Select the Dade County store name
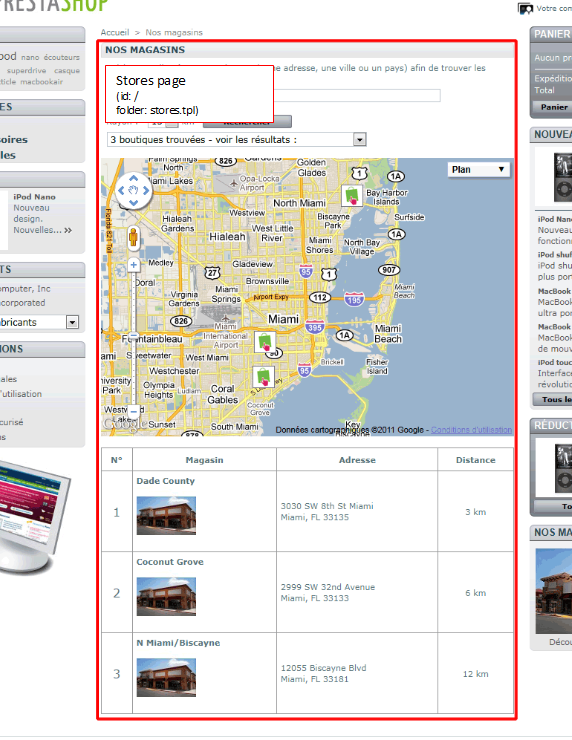This screenshot has width=572, height=740. tap(166, 481)
